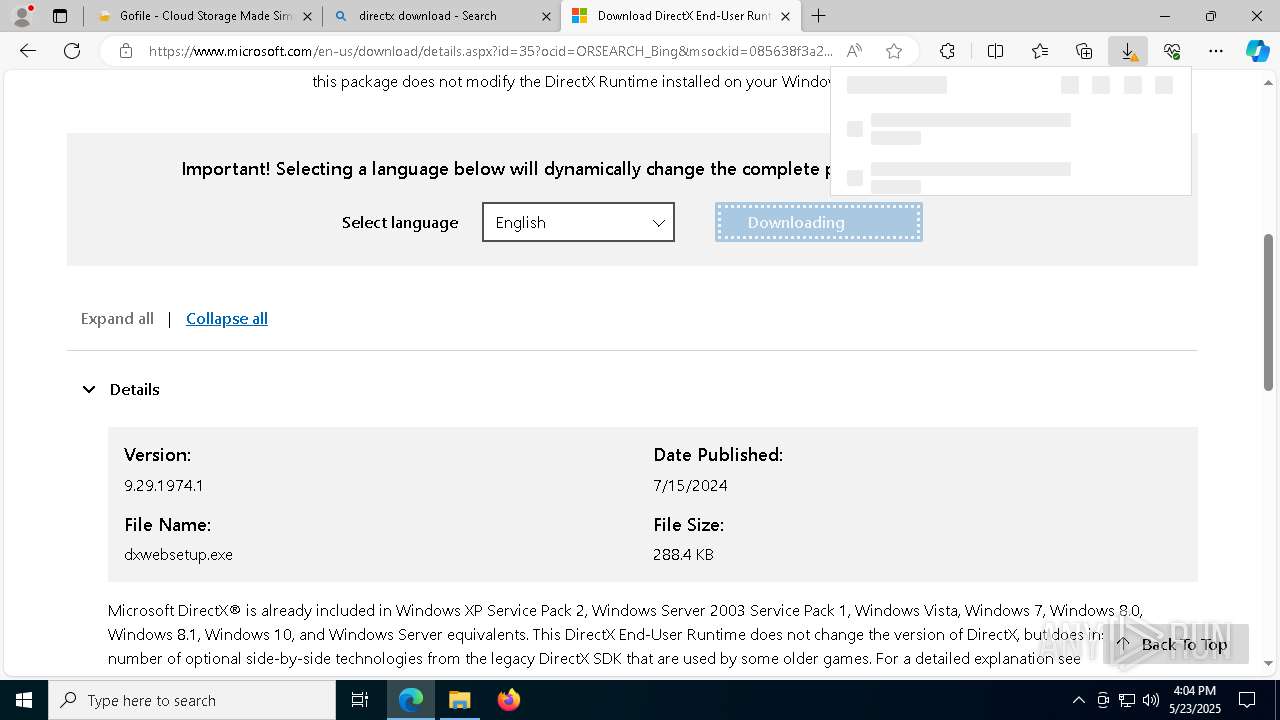Select published date 7/15/2024
This screenshot has height=720, width=1280.
pyautogui.click(x=690, y=486)
